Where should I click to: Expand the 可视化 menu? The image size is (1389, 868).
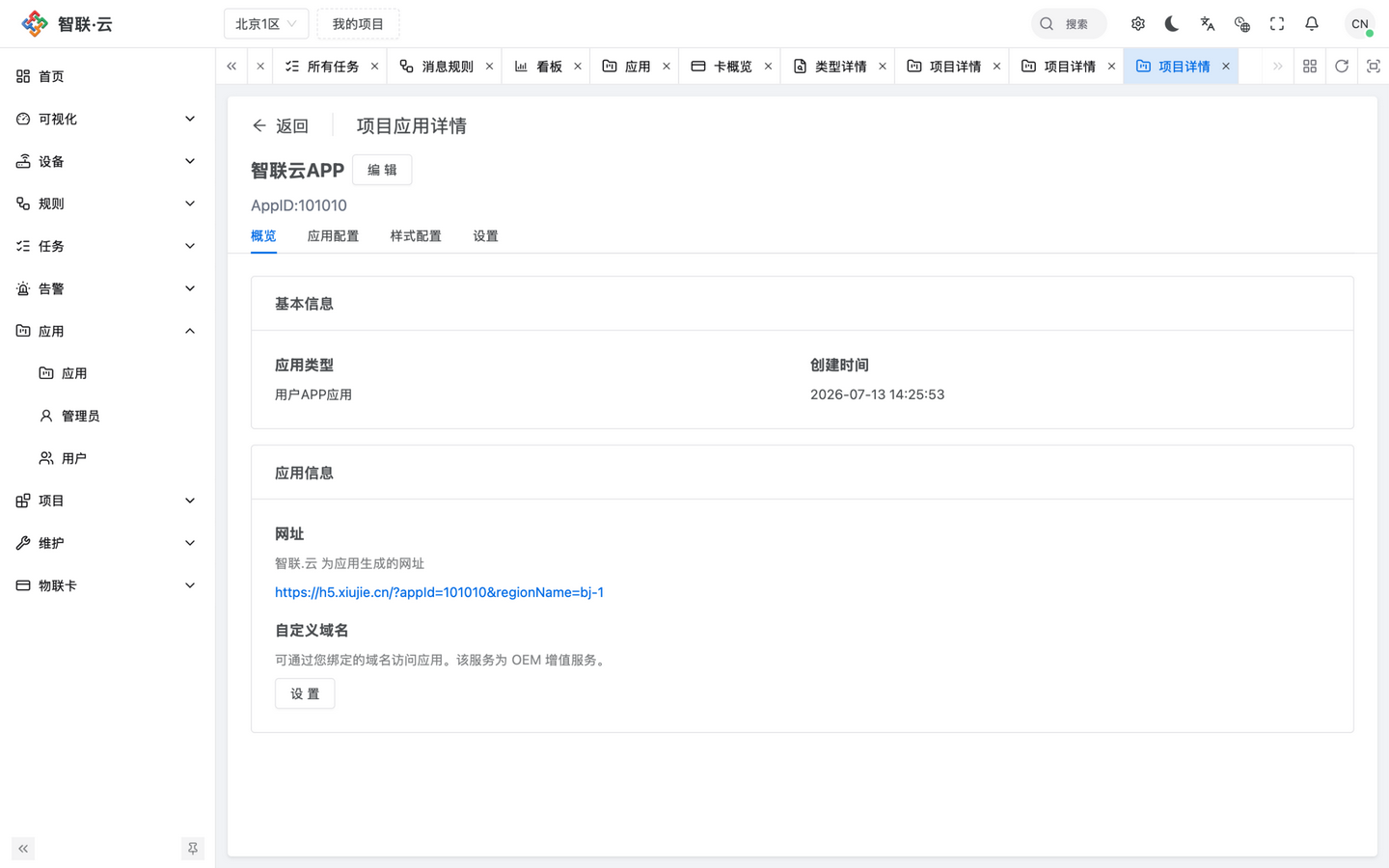tap(107, 119)
